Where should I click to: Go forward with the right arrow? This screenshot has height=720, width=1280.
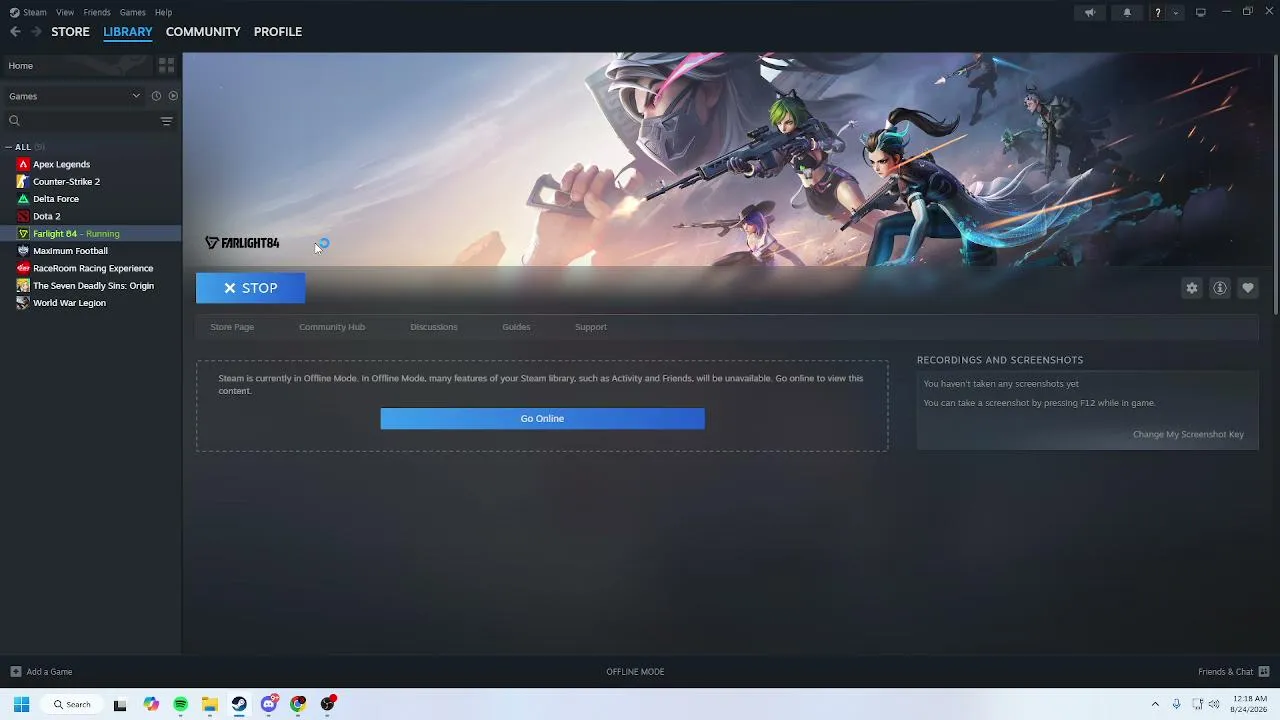pos(36,32)
